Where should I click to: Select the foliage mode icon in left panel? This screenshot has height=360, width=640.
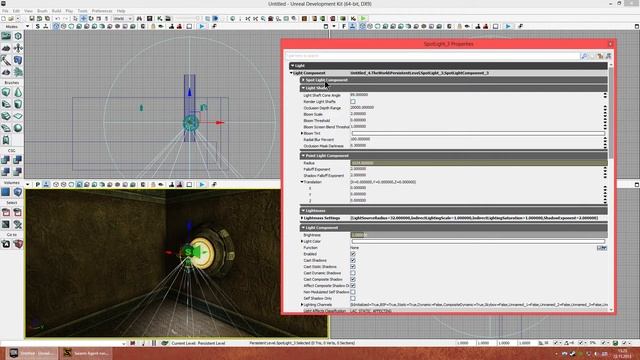(18, 72)
